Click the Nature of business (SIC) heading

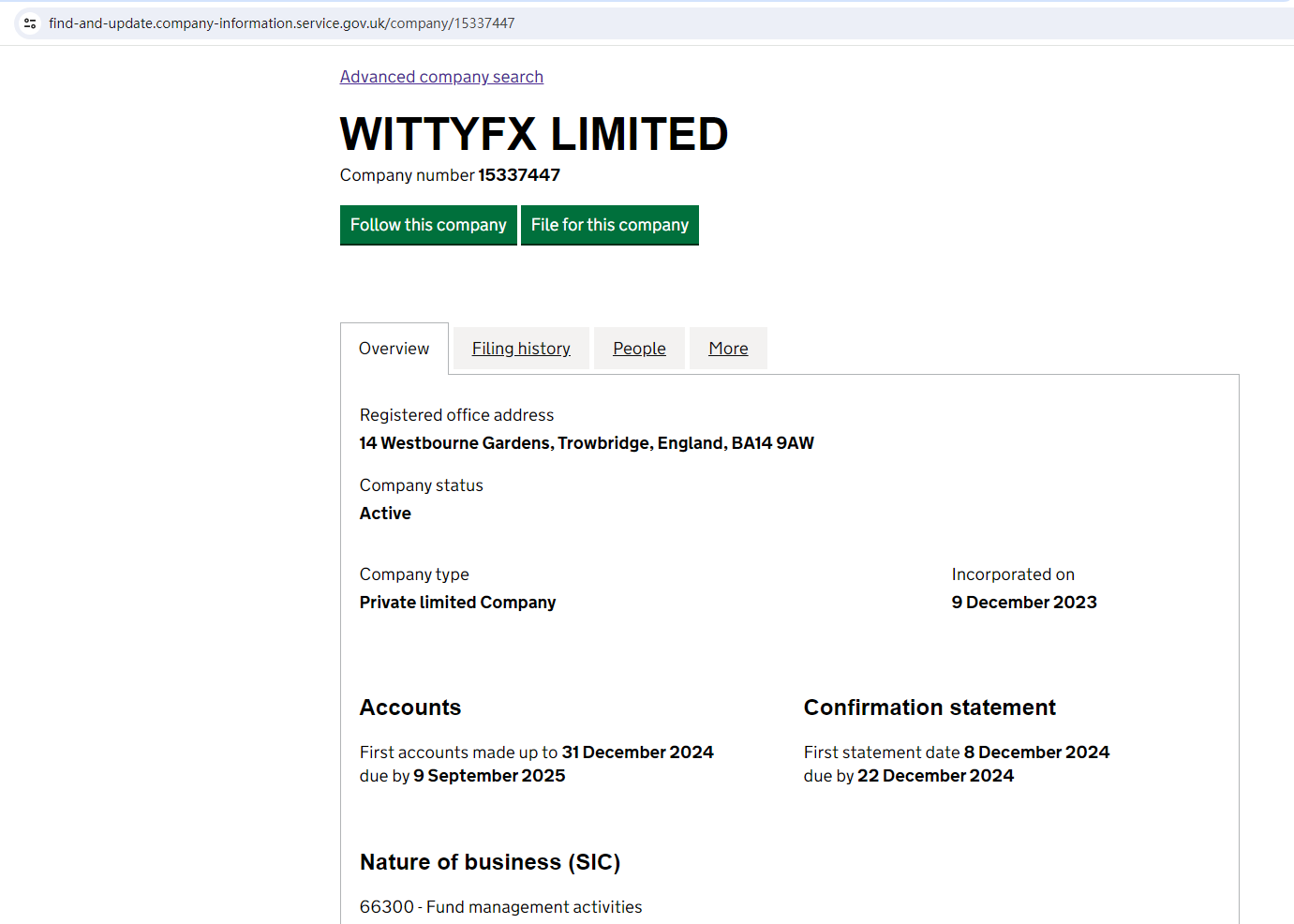[490, 862]
